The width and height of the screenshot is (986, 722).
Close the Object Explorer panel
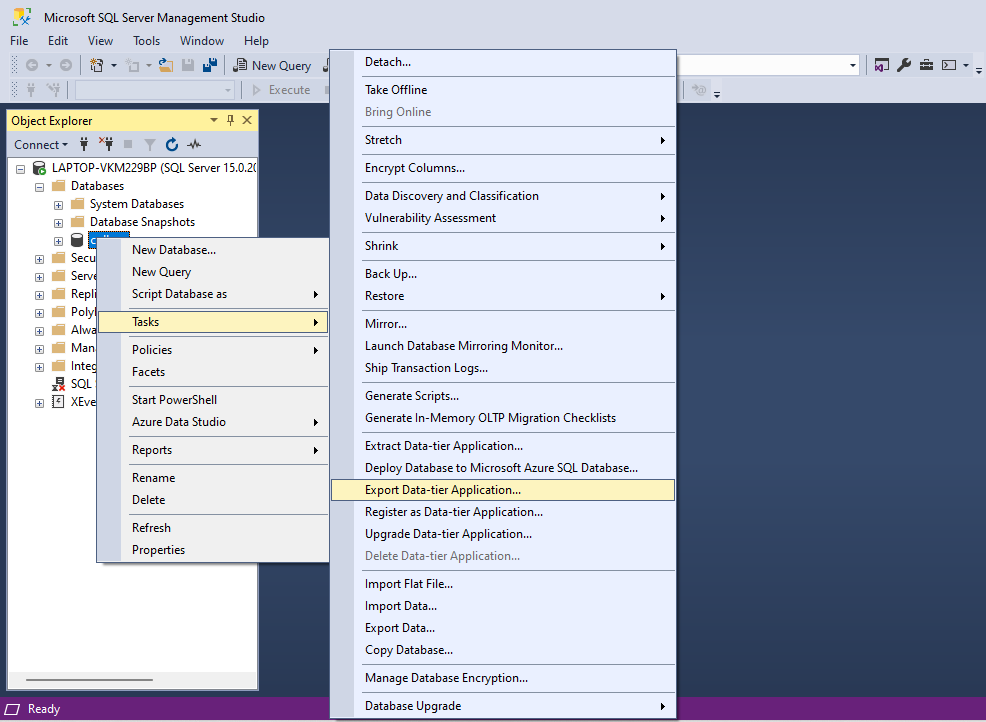[x=247, y=120]
